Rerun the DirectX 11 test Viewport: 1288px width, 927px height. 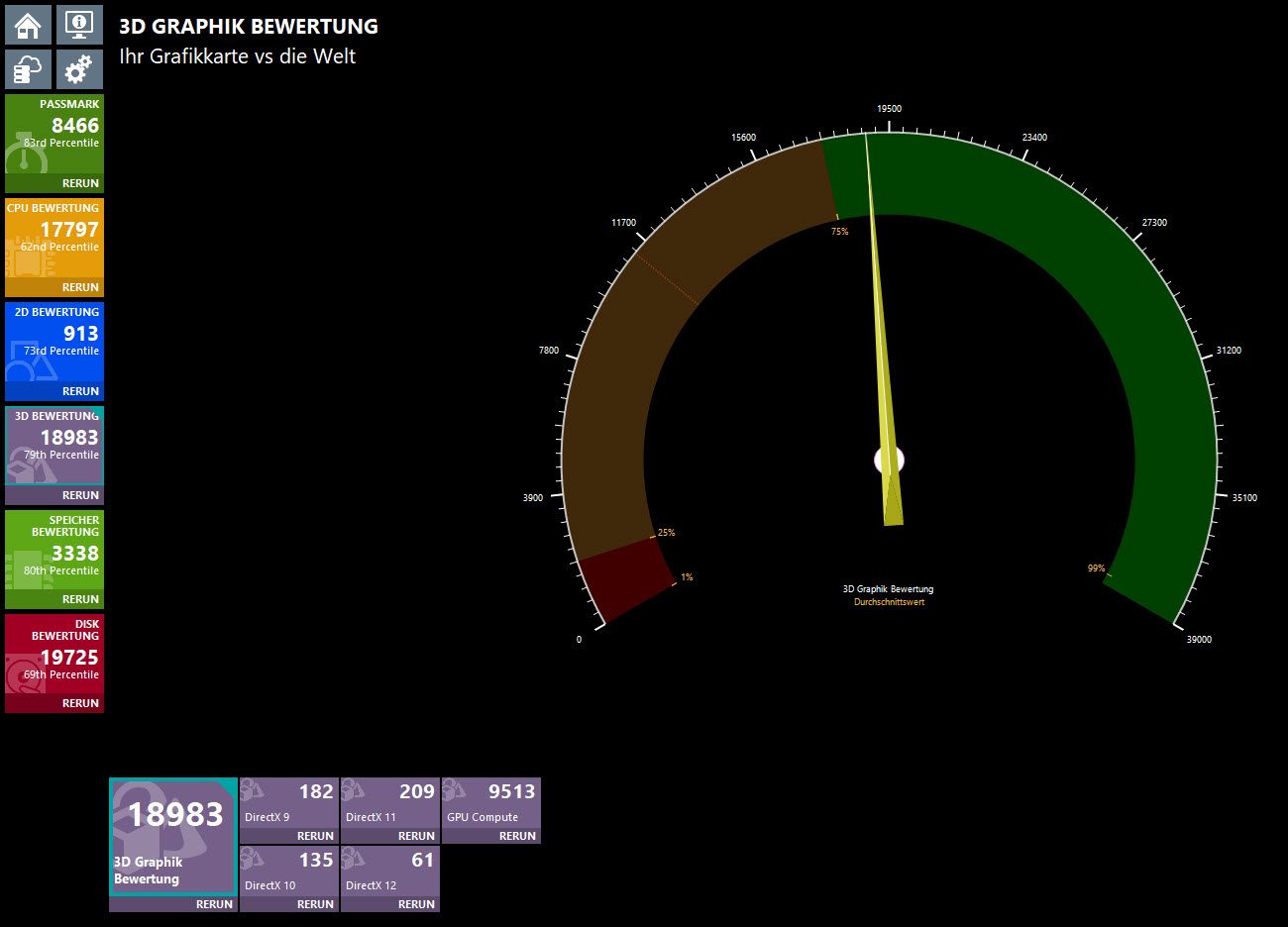pos(416,836)
